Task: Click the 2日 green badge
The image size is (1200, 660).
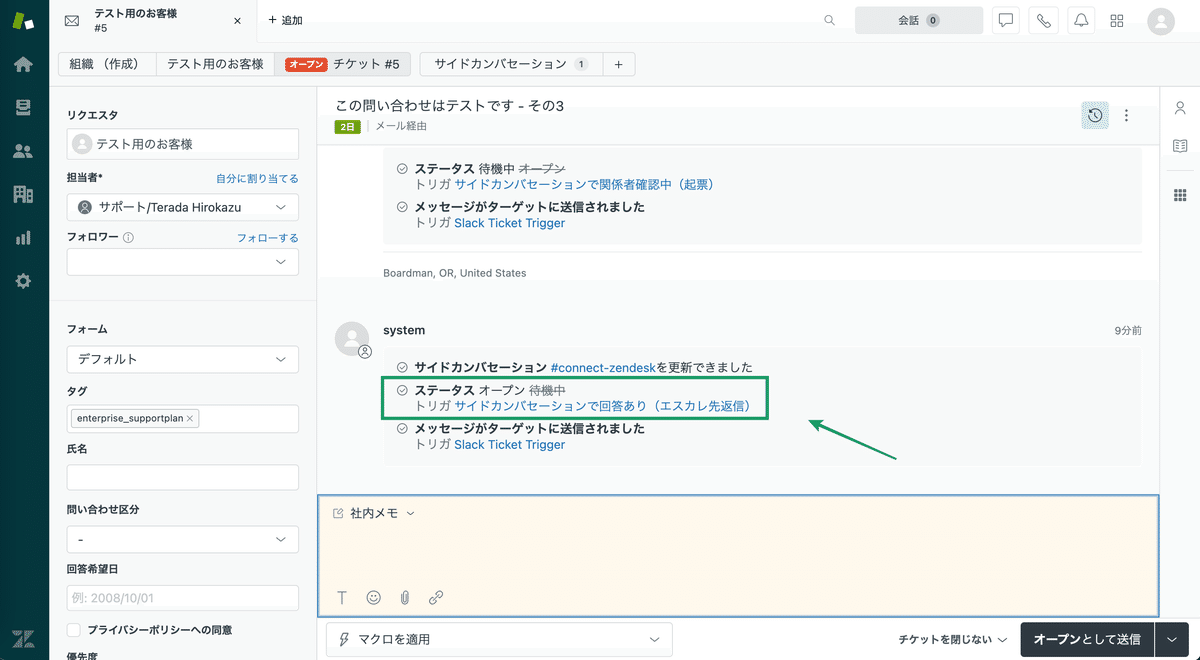Action: click(x=348, y=126)
